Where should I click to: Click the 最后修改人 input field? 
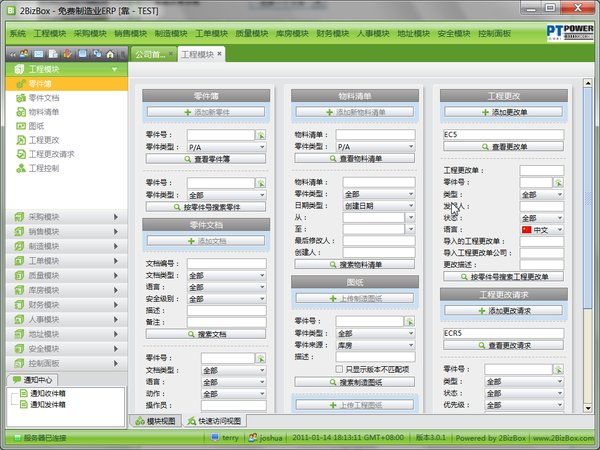coord(379,241)
